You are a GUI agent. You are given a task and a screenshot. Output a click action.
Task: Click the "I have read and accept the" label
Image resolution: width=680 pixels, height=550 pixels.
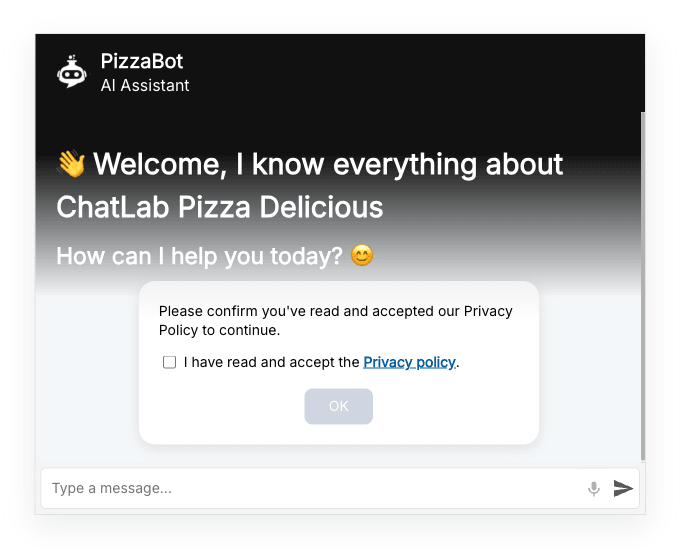271,362
